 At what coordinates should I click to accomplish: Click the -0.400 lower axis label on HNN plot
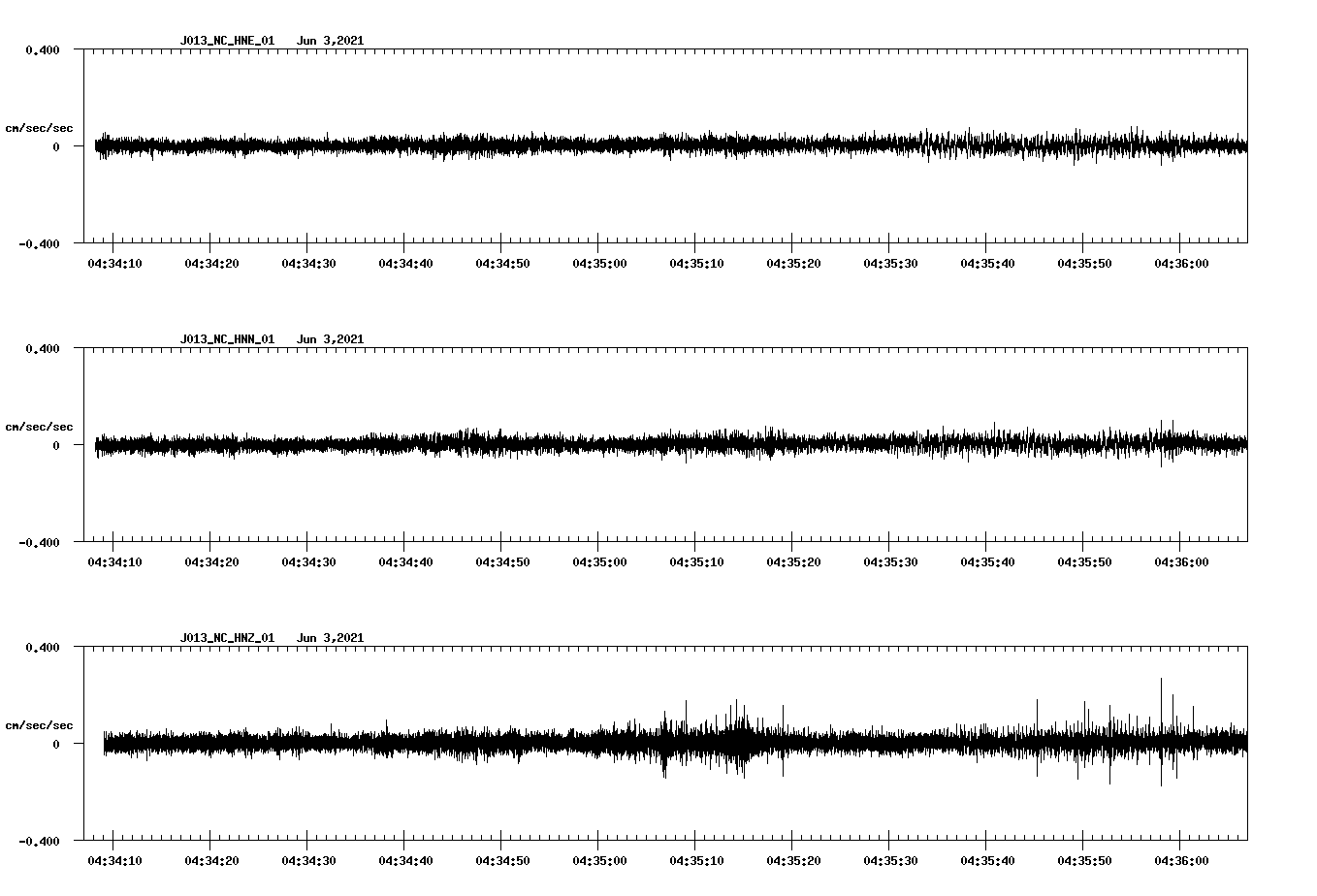[40, 542]
